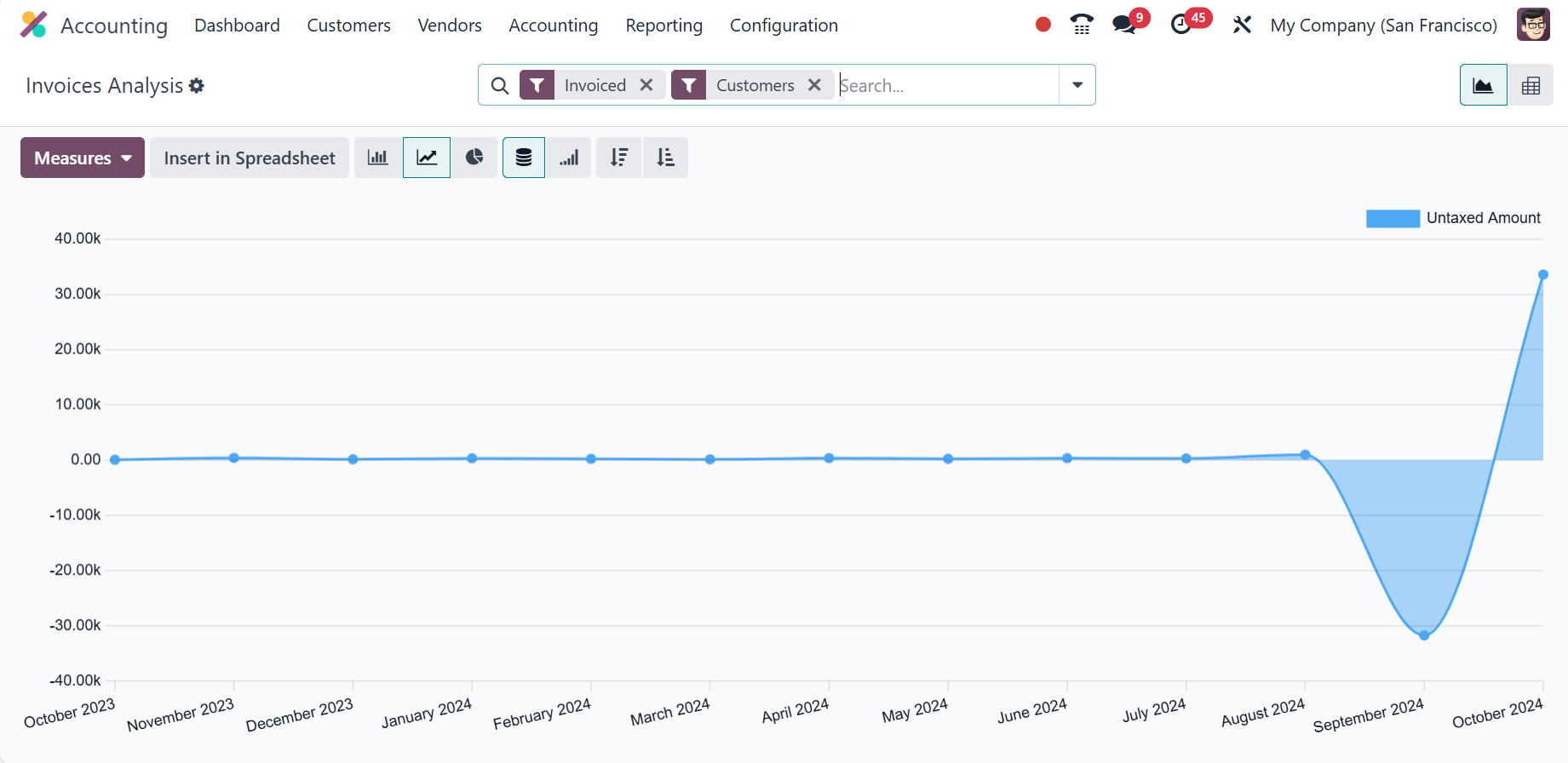Open the VoIP phone icon

tap(1082, 25)
